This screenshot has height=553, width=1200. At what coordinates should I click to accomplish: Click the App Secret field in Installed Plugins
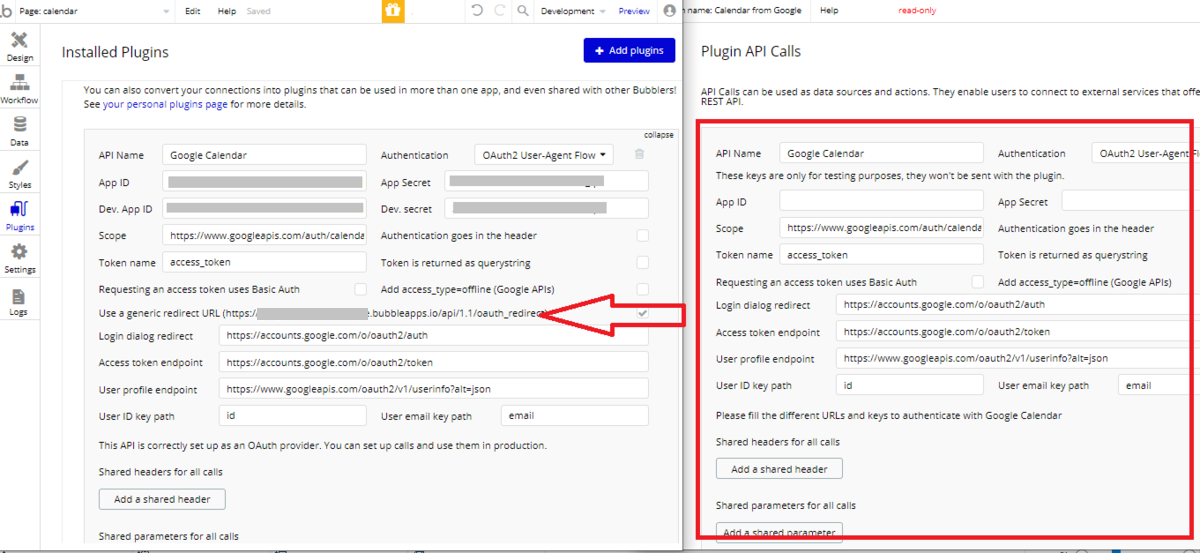click(x=547, y=182)
